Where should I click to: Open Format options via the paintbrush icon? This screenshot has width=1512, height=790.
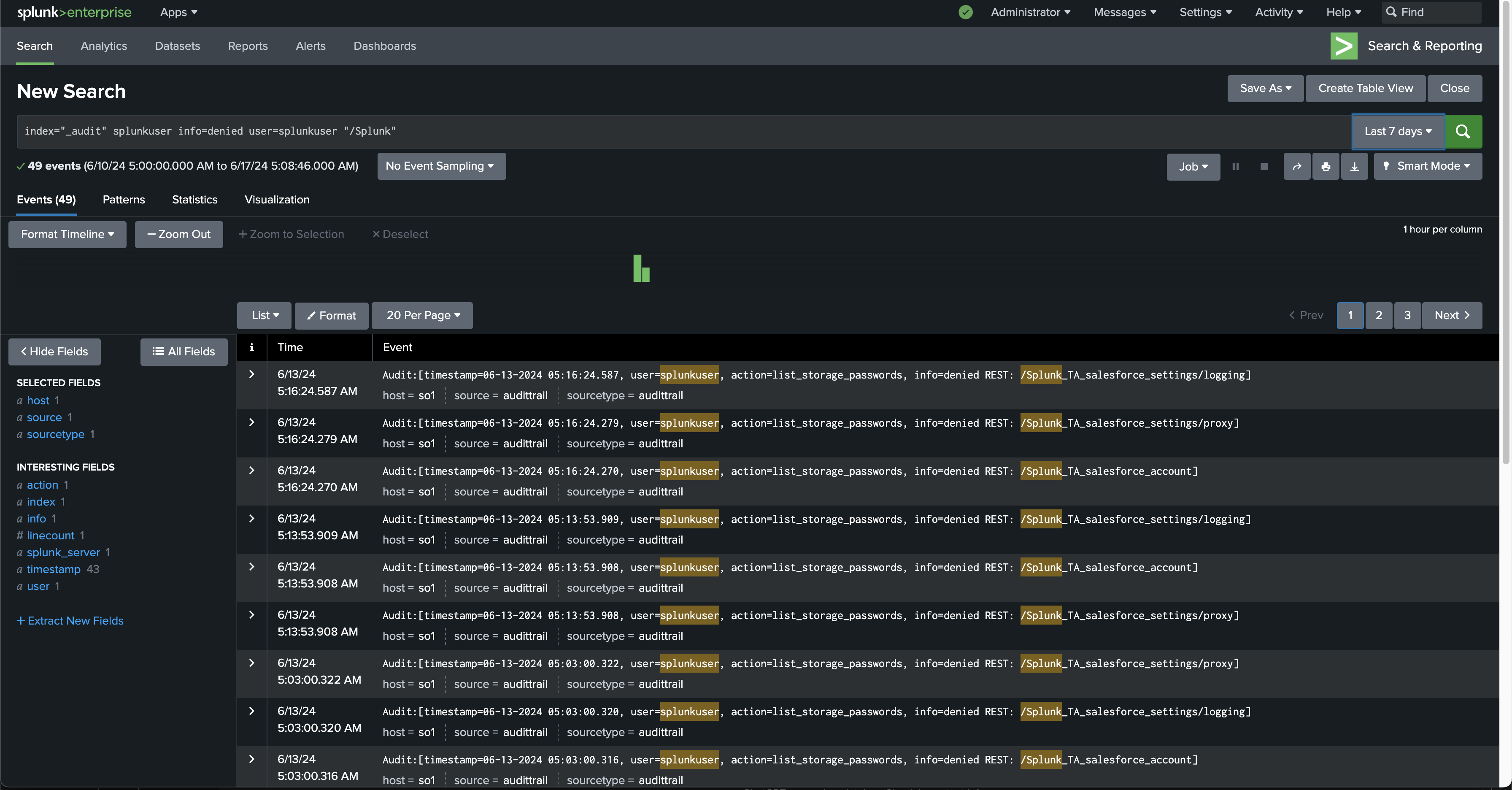coord(331,315)
